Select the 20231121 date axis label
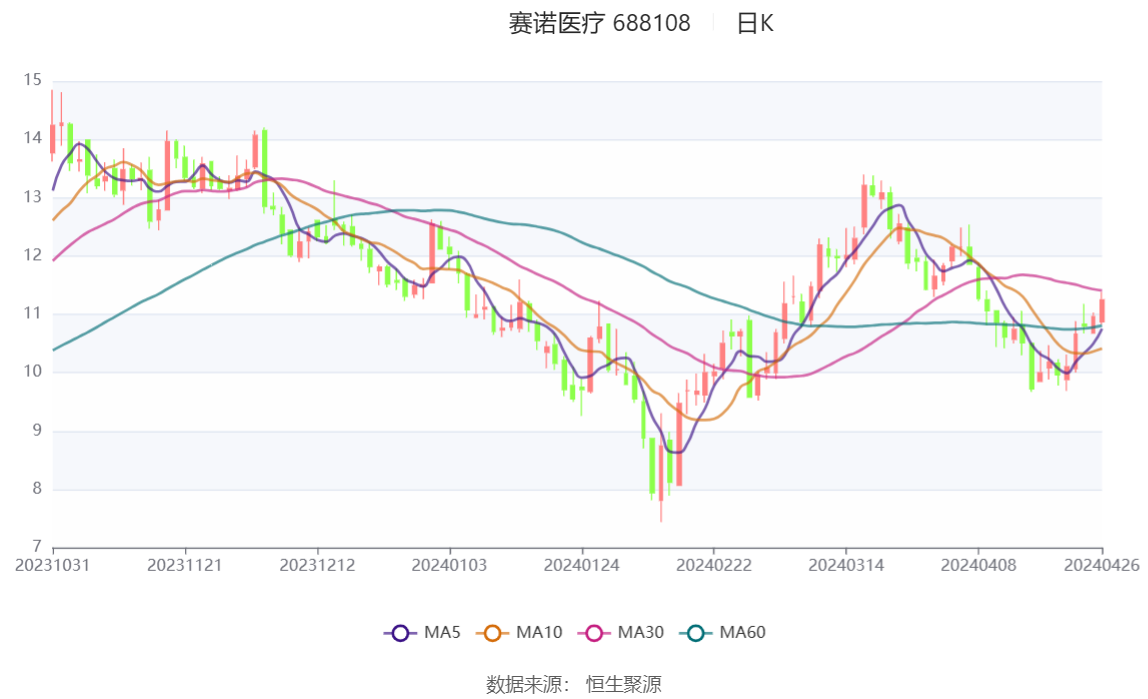Image resolution: width=1148 pixels, height=699 pixels. (185, 565)
